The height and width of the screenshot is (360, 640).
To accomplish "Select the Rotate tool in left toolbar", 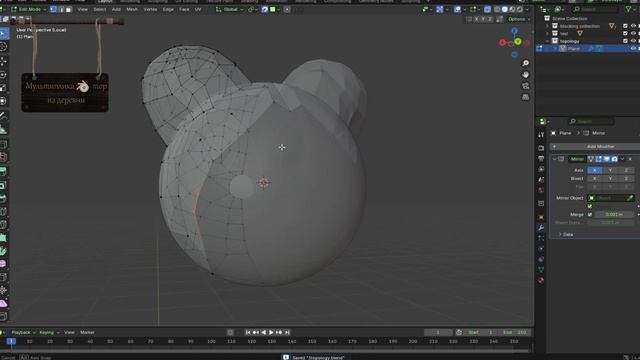I will point(3,75).
